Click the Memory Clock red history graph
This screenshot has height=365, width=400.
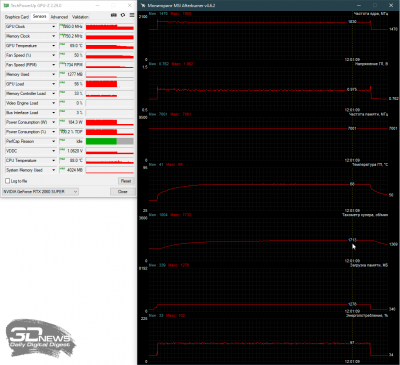[x=110, y=36]
